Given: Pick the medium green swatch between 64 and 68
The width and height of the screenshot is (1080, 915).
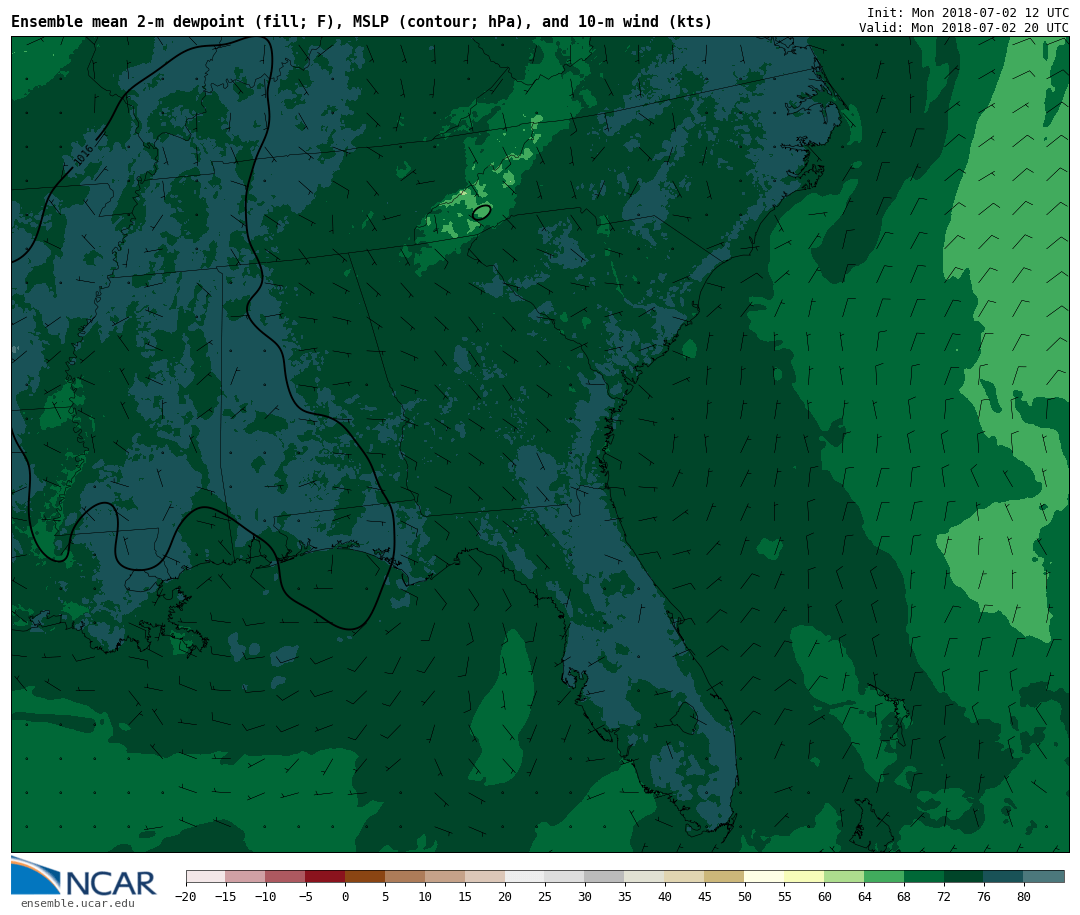Looking at the screenshot, I should tap(884, 877).
